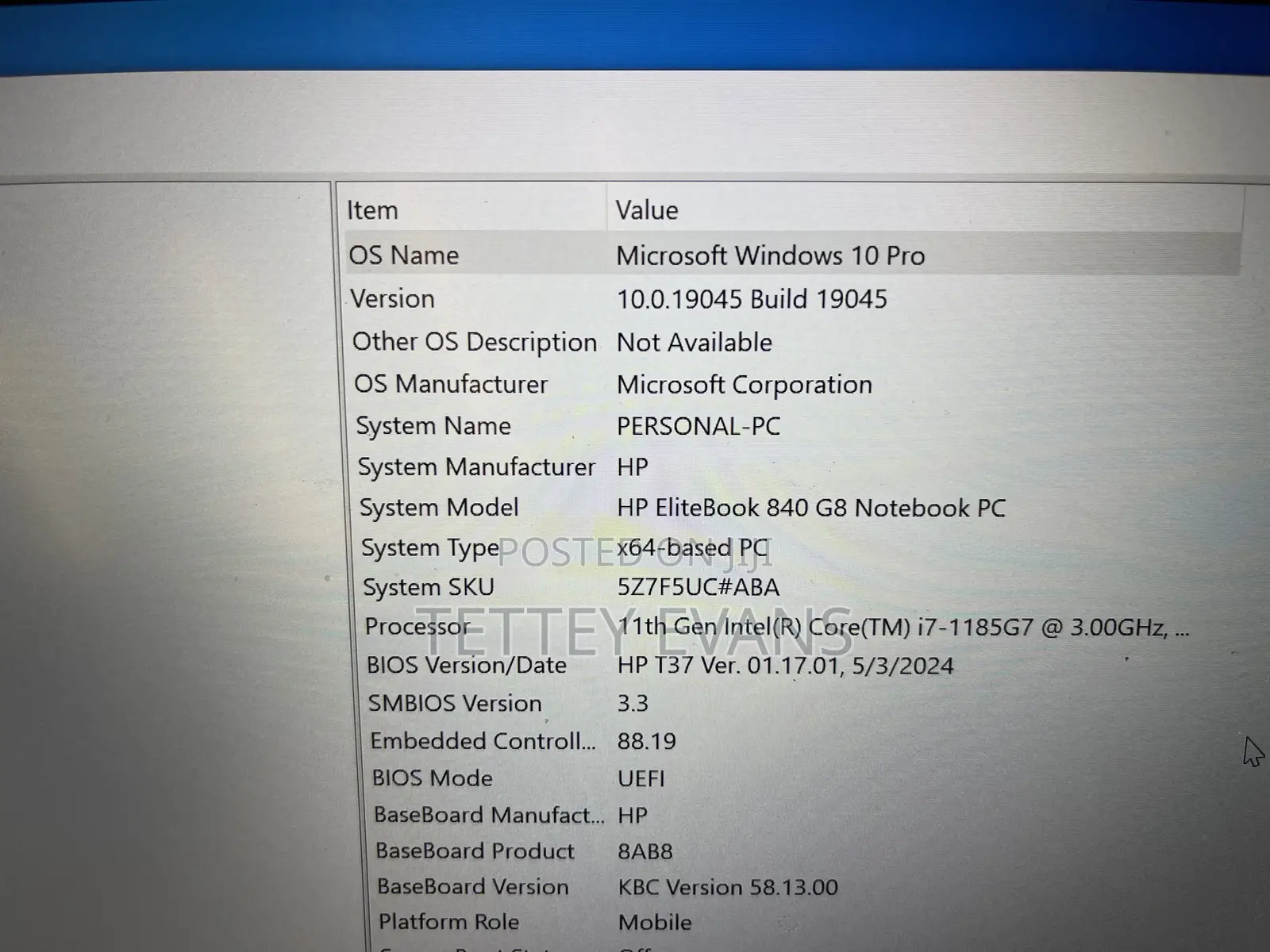The image size is (1270, 952).
Task: Select the System Name row label
Action: [433, 426]
